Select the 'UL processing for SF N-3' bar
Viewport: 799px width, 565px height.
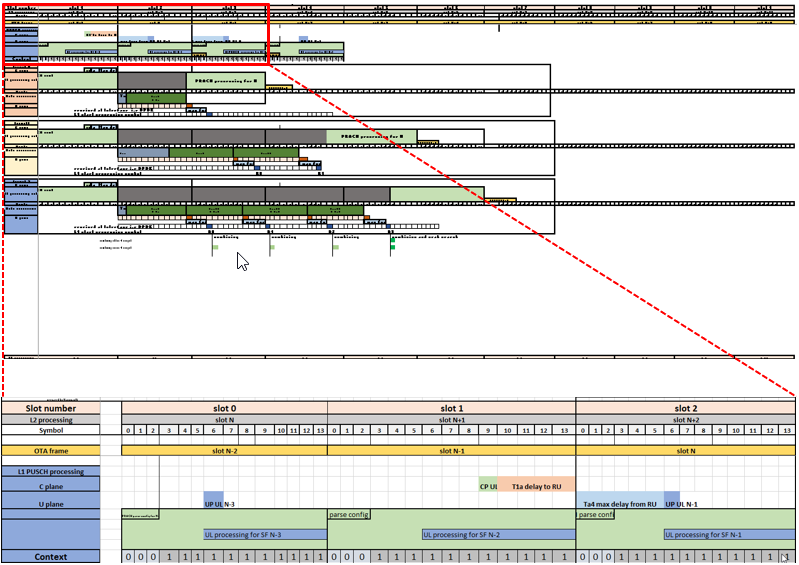pos(265,534)
